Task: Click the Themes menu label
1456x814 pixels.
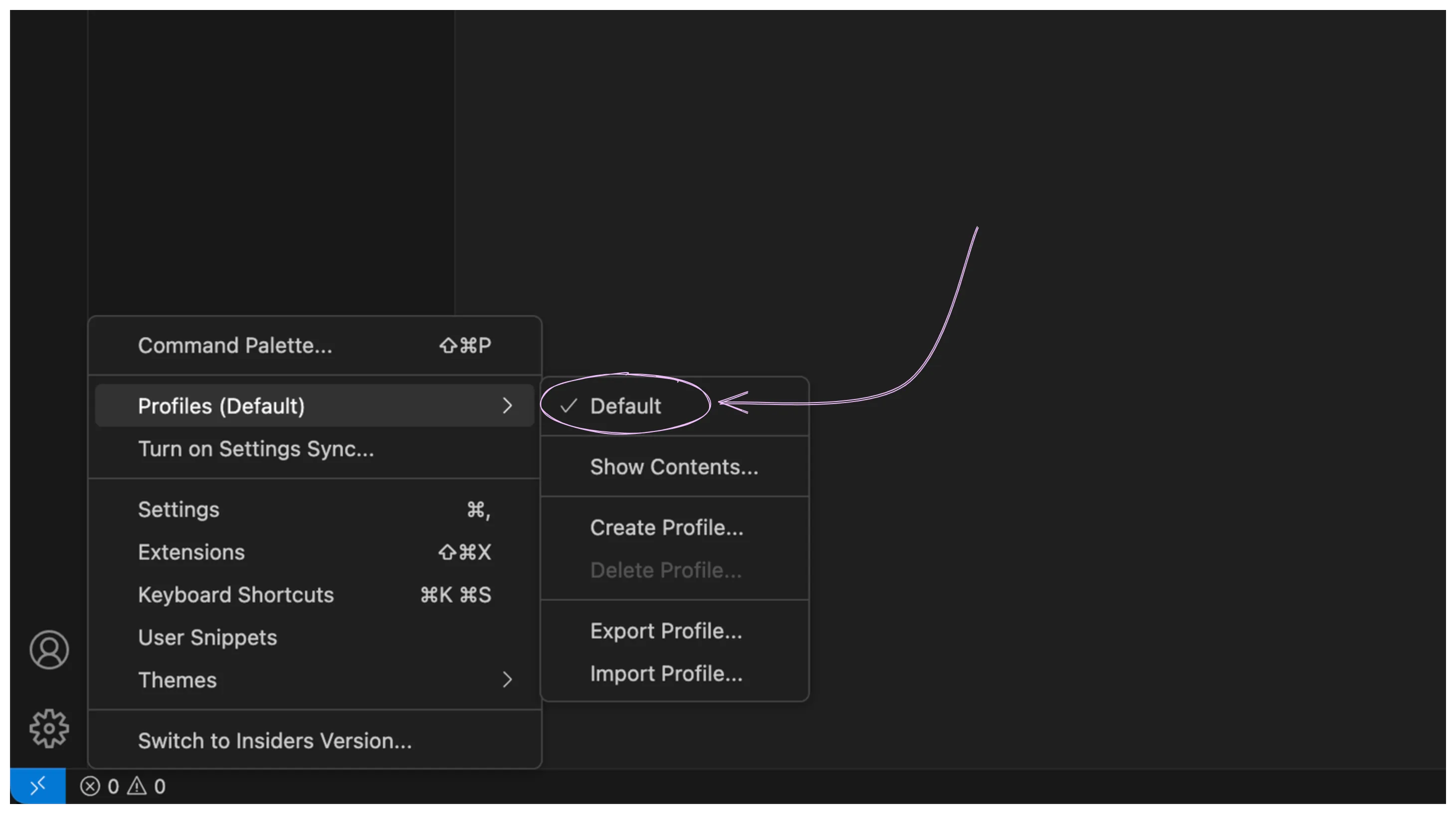Action: pos(178,680)
